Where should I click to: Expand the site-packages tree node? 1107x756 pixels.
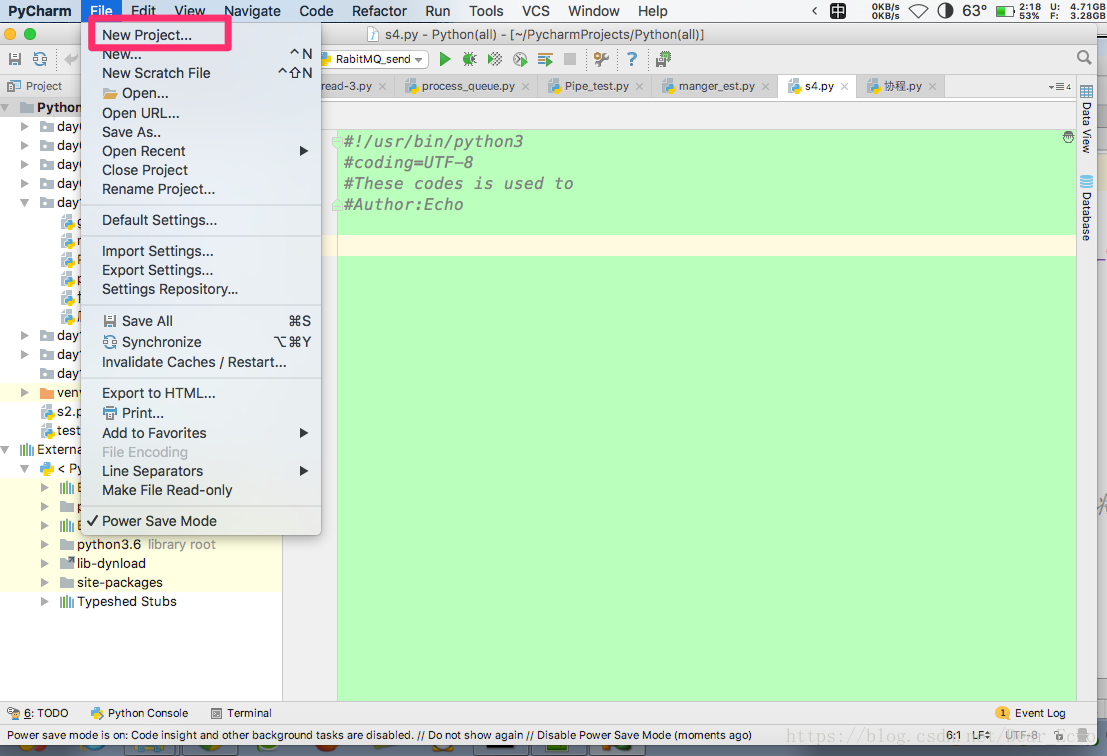44,582
